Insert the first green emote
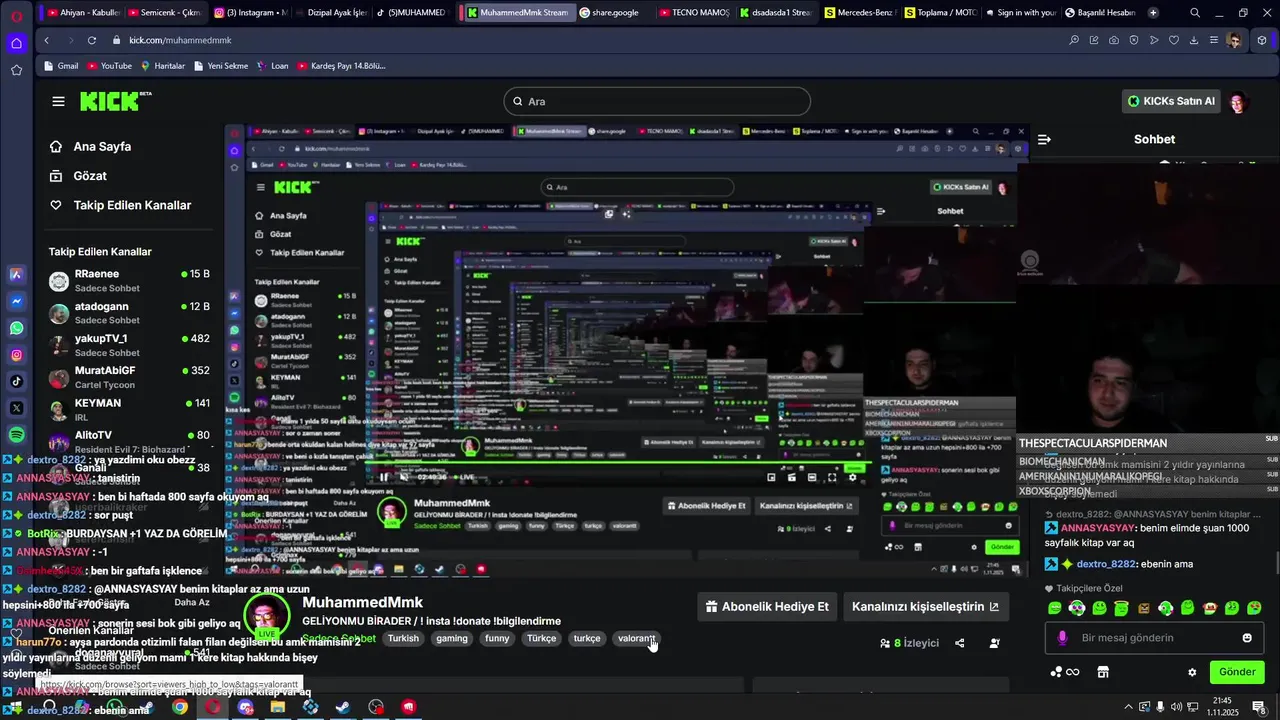The height and width of the screenshot is (720, 1280). 1055,608
